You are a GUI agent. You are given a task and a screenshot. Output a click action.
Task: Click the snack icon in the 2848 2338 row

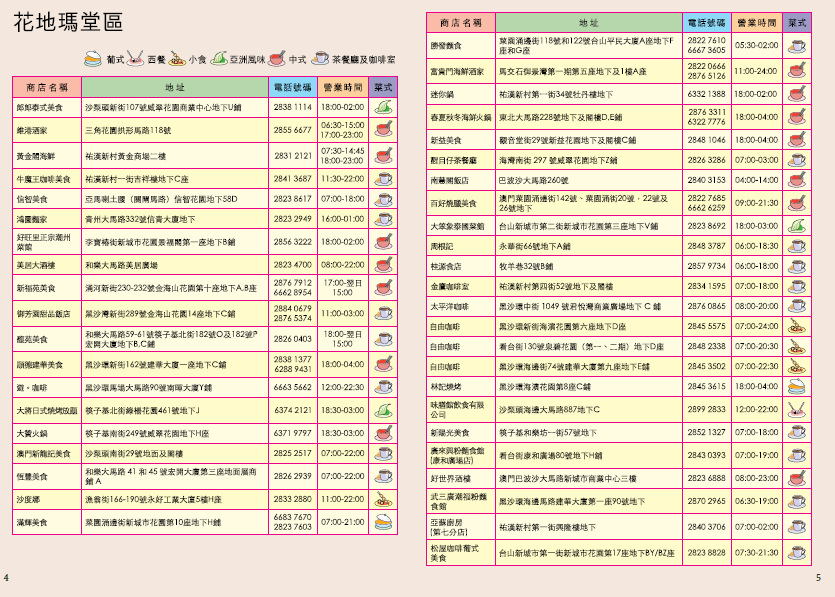pyautogui.click(x=797, y=347)
